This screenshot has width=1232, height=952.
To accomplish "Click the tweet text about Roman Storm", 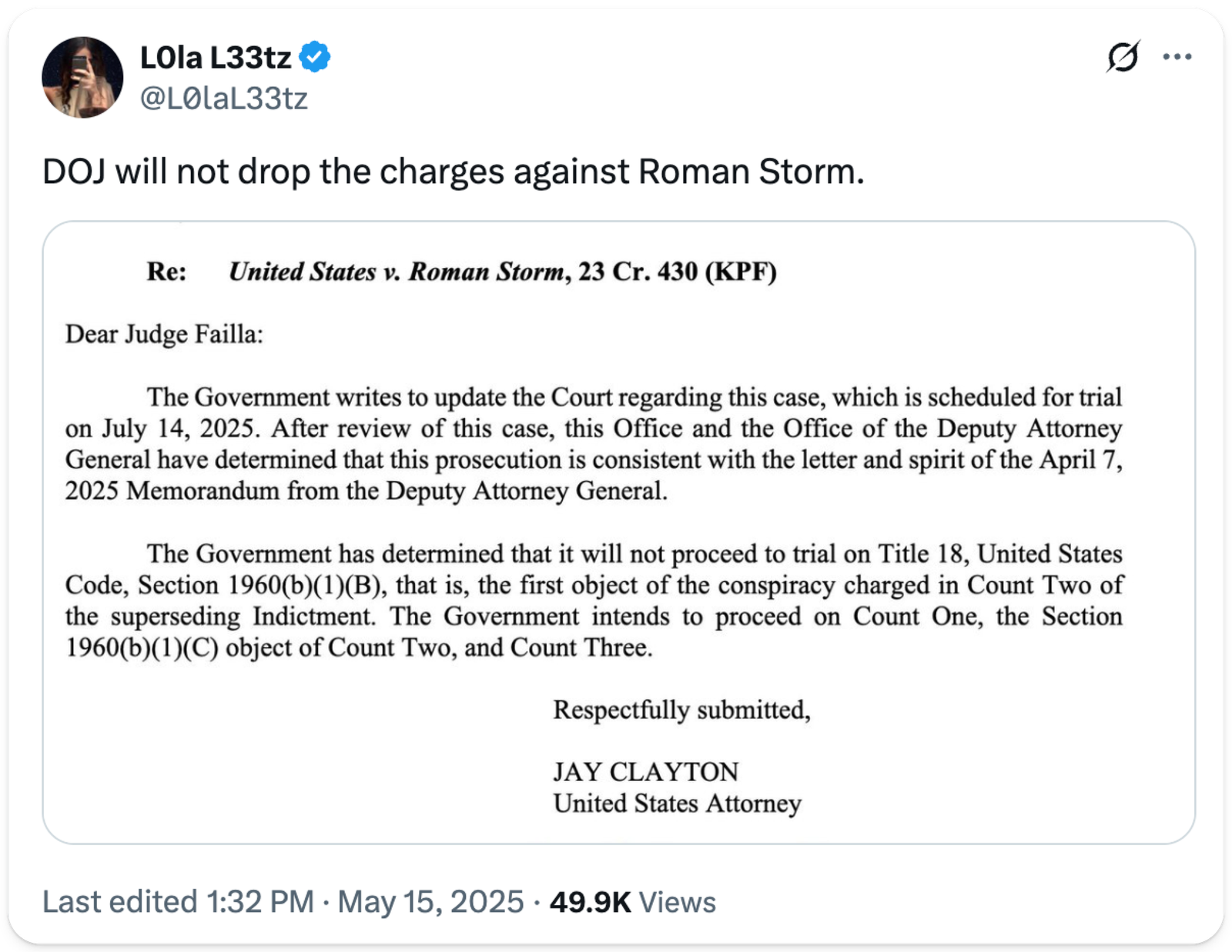I will tap(454, 172).
